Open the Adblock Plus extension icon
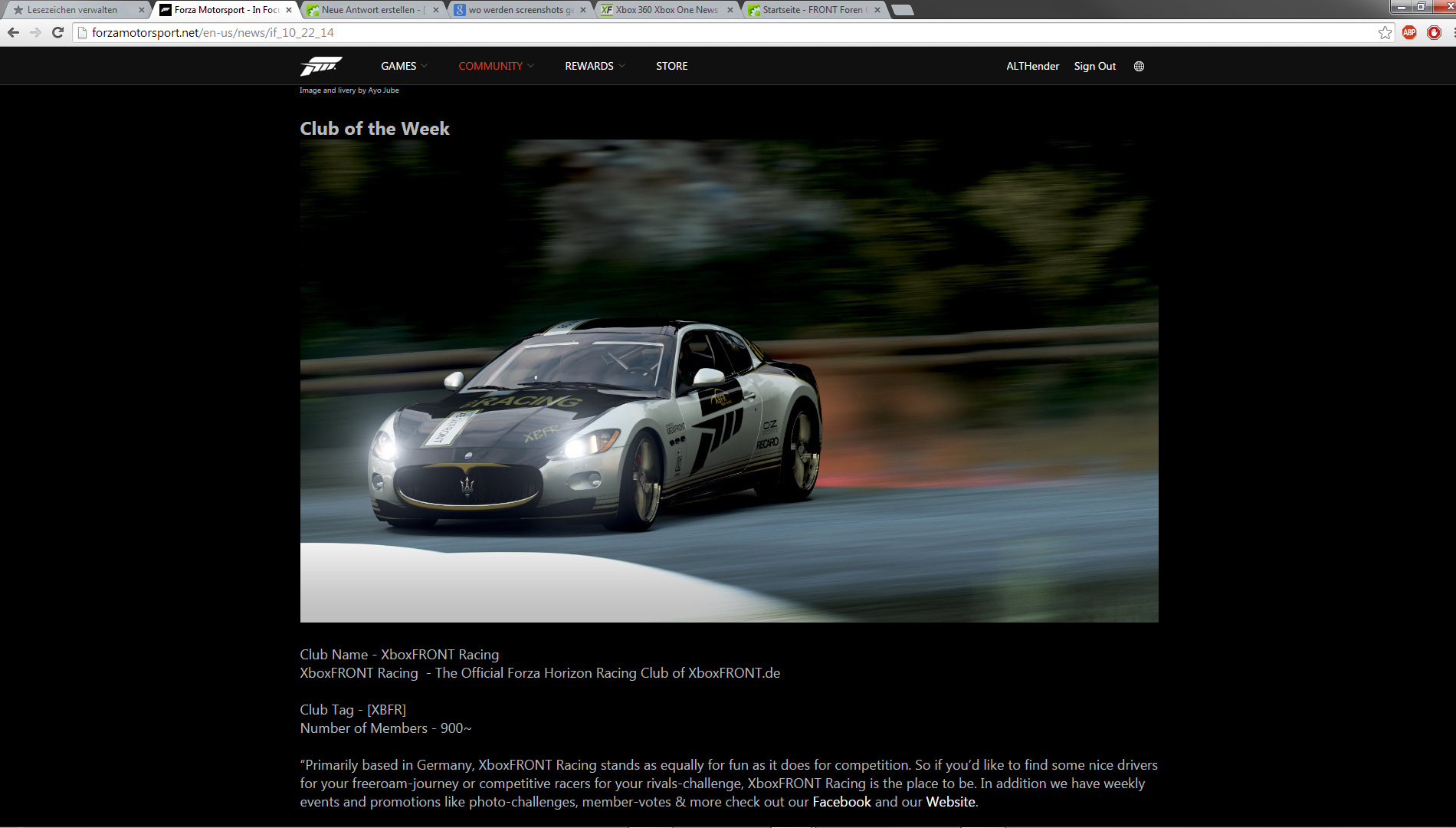This screenshot has width=1456, height=828. (x=1409, y=32)
